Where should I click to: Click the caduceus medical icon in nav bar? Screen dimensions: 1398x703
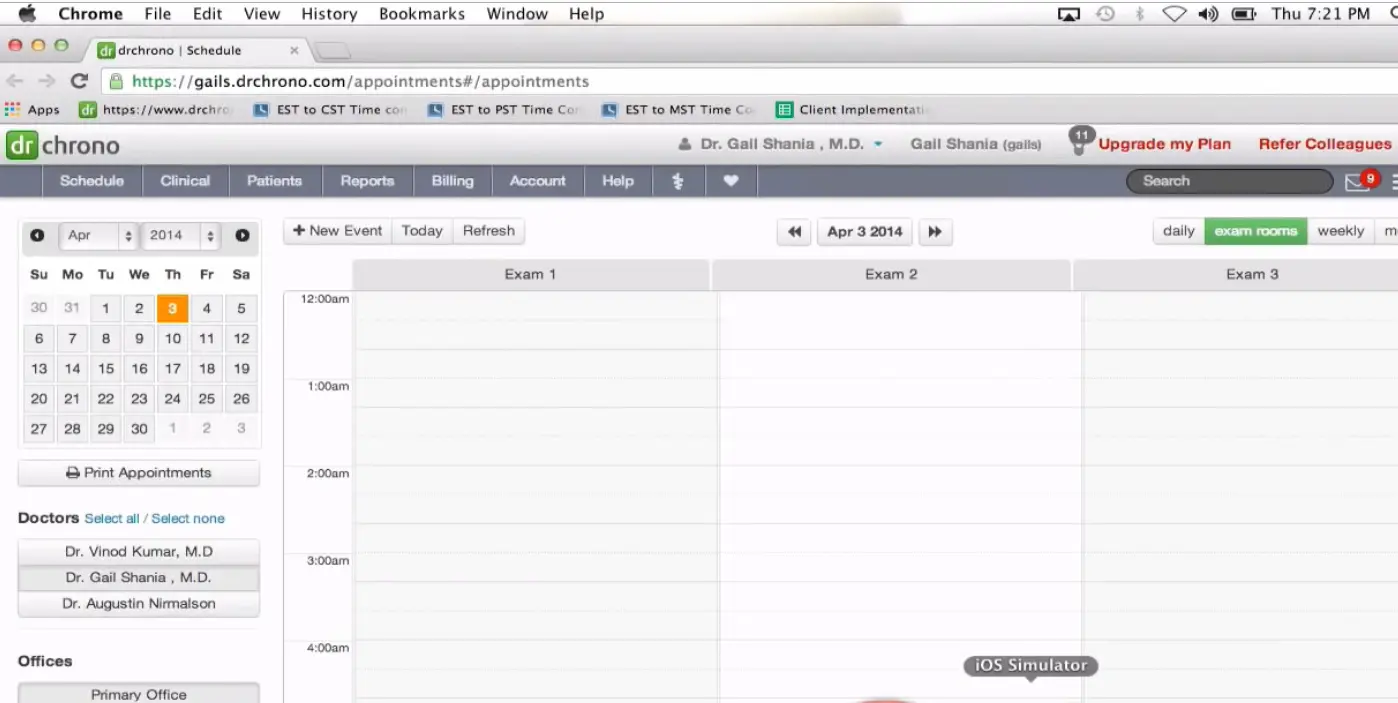[678, 181]
